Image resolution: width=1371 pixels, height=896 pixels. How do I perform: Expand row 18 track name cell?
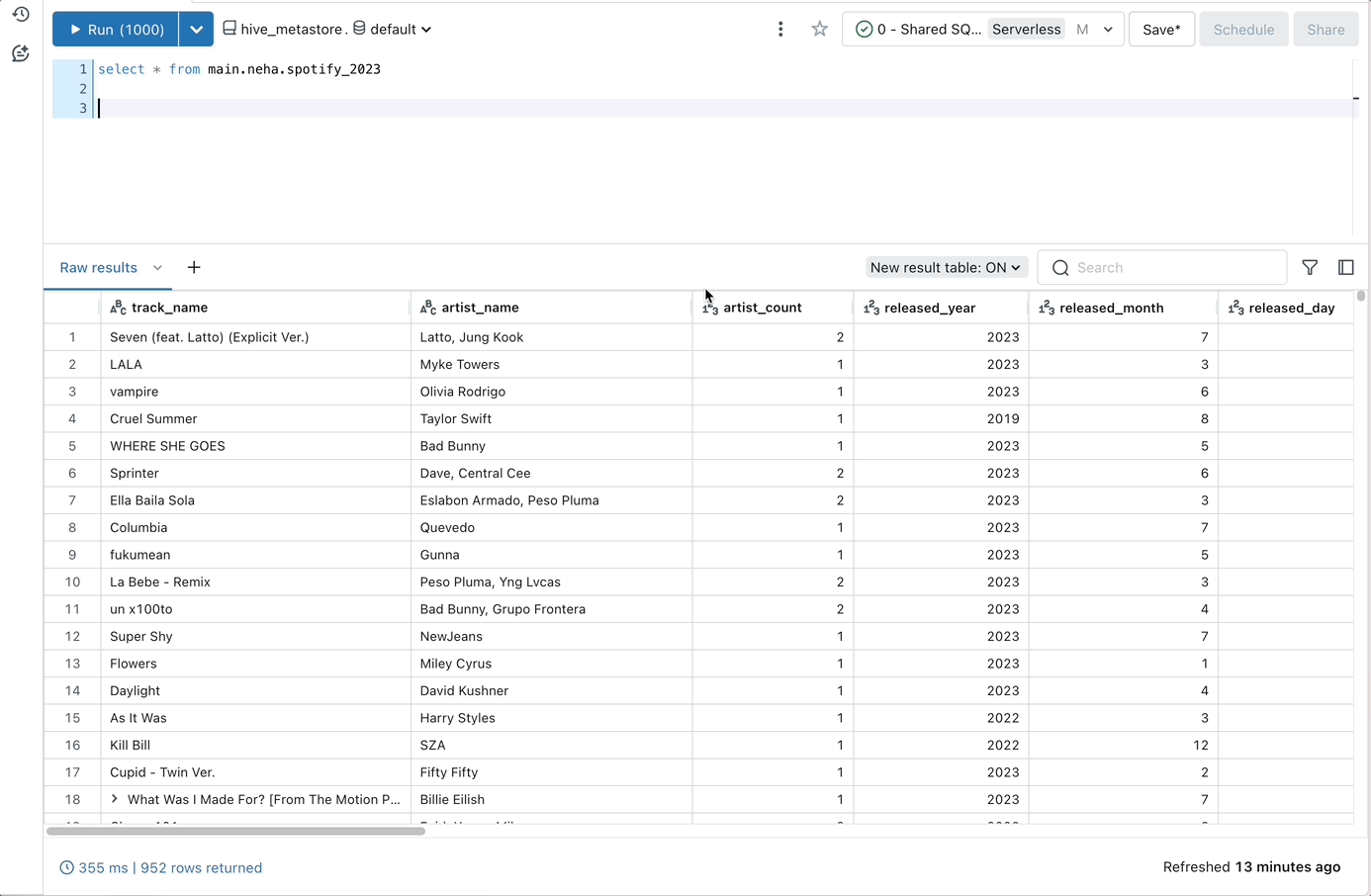click(x=115, y=799)
